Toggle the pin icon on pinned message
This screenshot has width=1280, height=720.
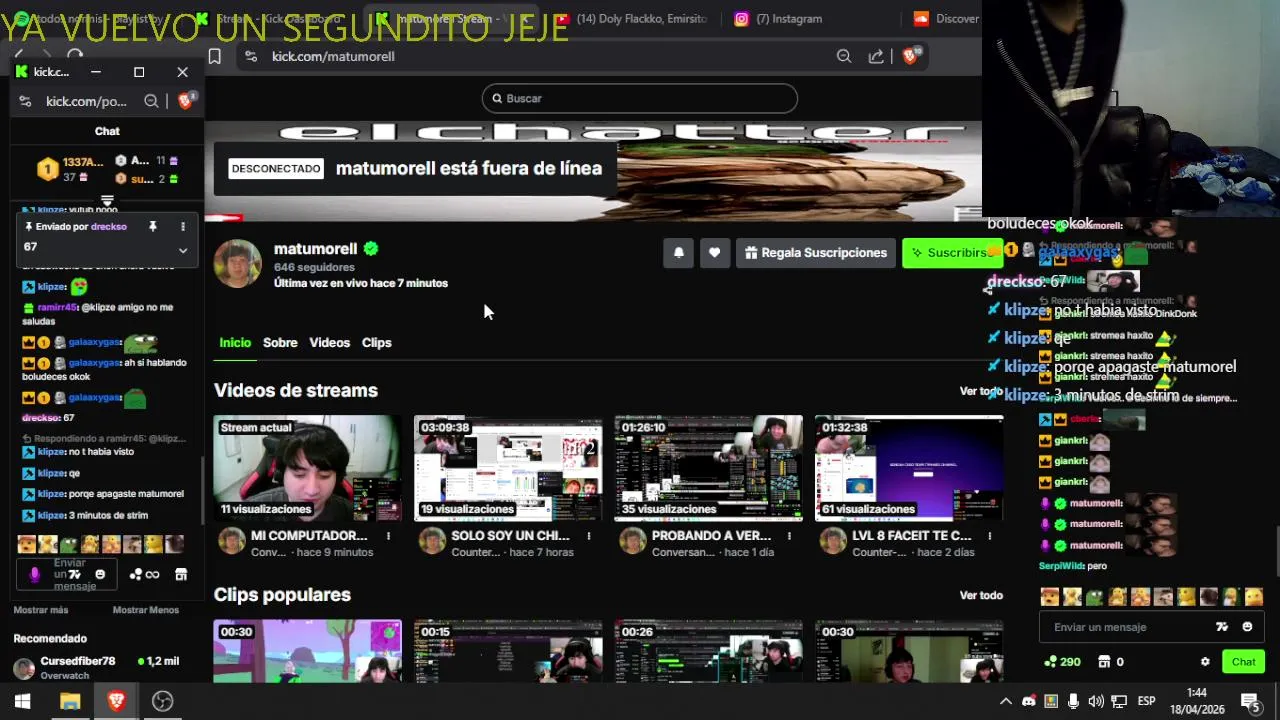click(x=153, y=227)
